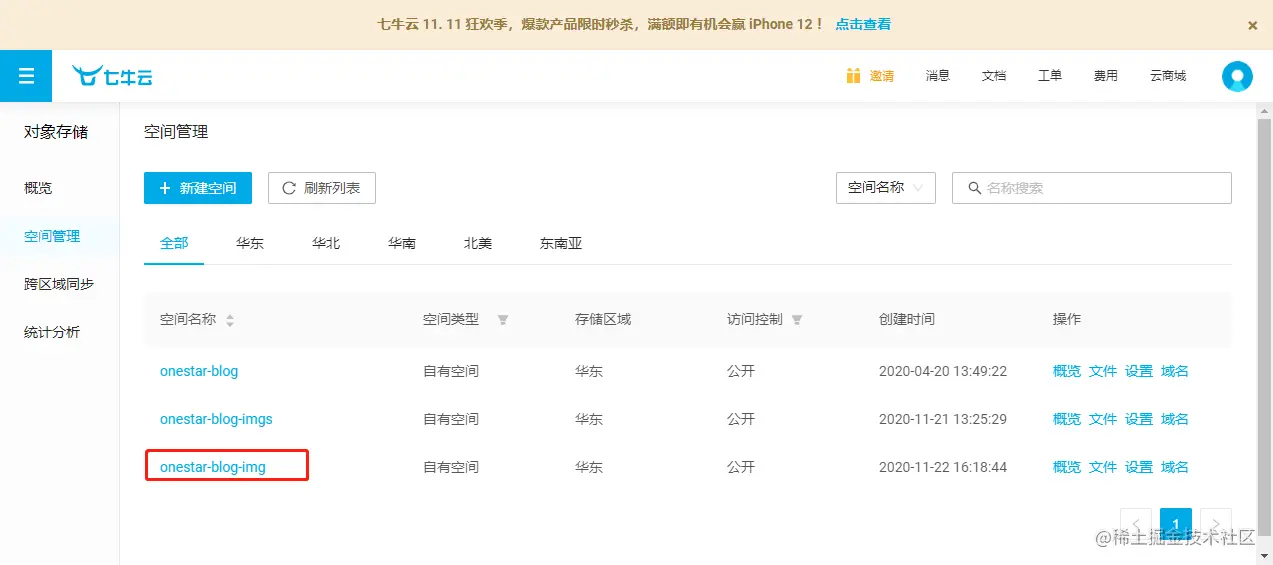Screen dimensions: 1273x565
Task: Open 跨区域同步 in the sidebar
Action: [60, 284]
